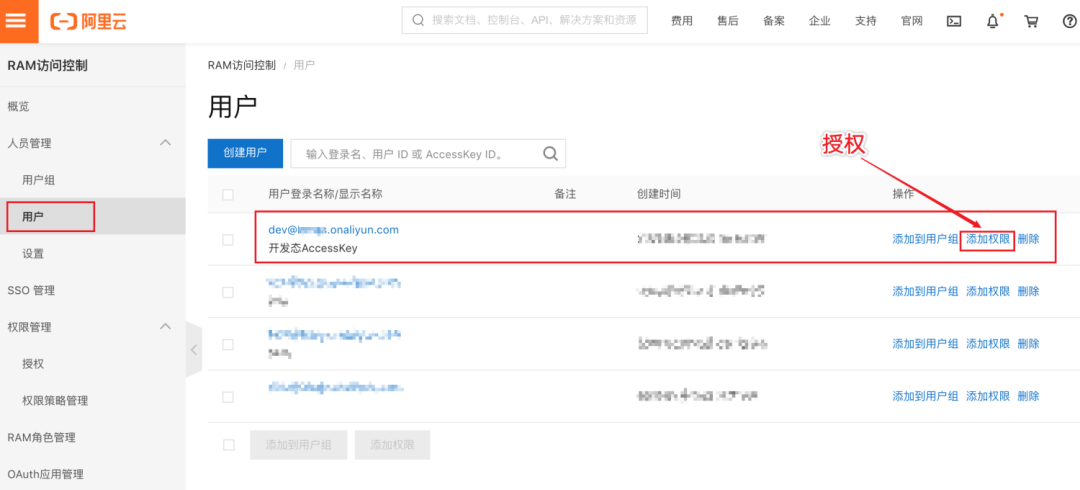
Task: Open the shopping cart
Action: point(1031,21)
